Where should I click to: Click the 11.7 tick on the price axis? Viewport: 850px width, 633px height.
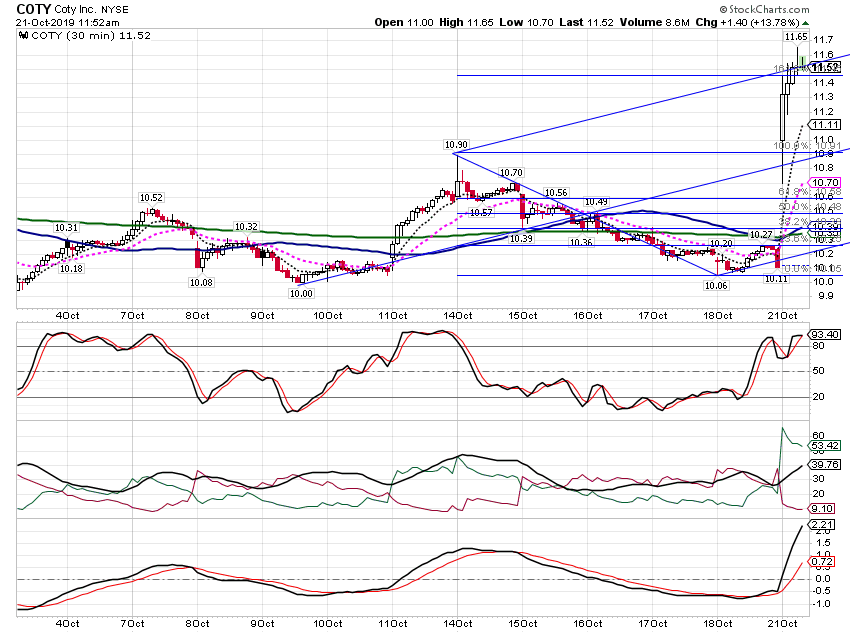pyautogui.click(x=823, y=40)
